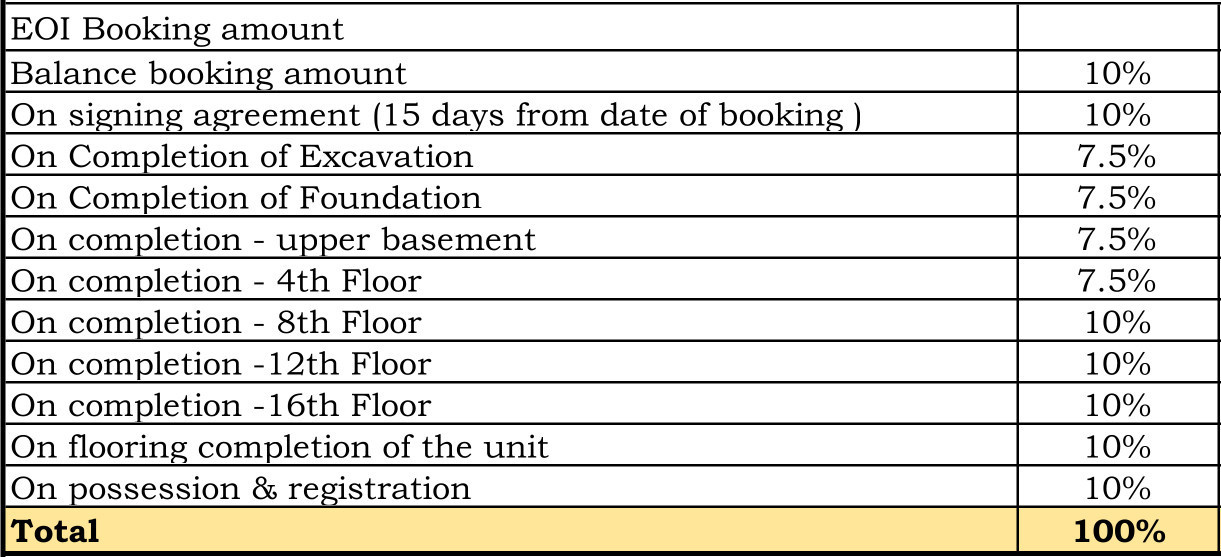Image resolution: width=1221 pixels, height=557 pixels.
Task: Select the 100% total value cell
Action: [x=1119, y=530]
